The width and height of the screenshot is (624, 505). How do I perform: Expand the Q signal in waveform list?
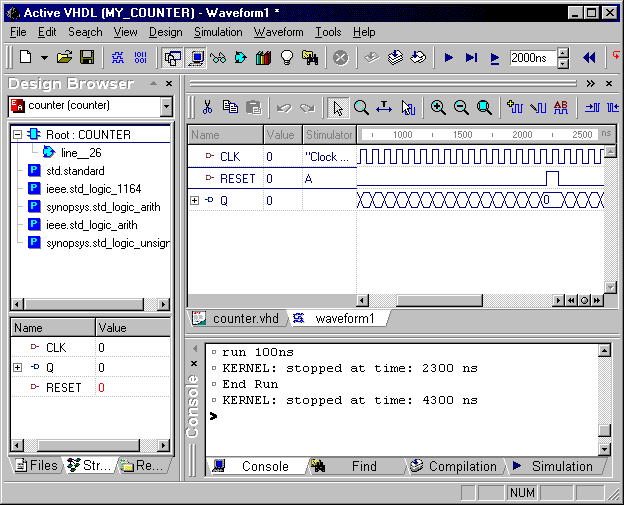coord(194,201)
